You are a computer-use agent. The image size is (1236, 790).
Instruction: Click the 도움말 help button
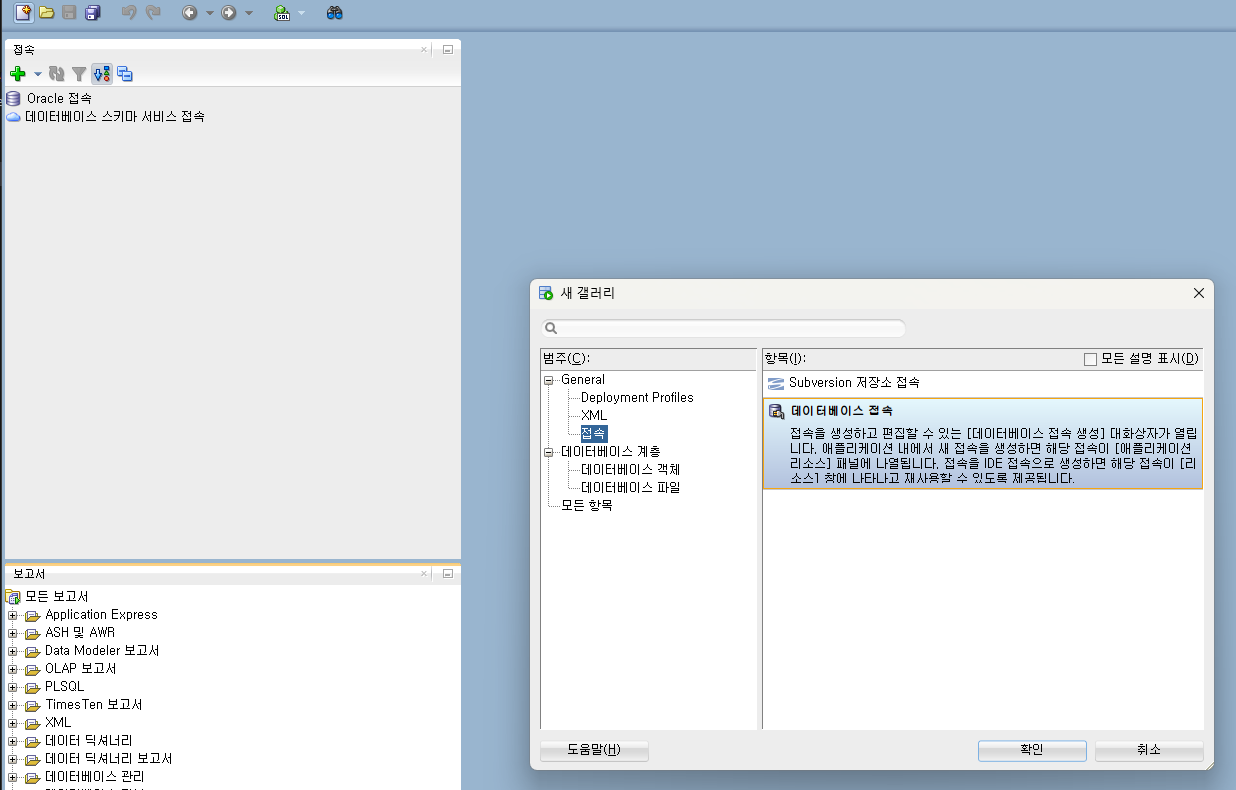594,750
